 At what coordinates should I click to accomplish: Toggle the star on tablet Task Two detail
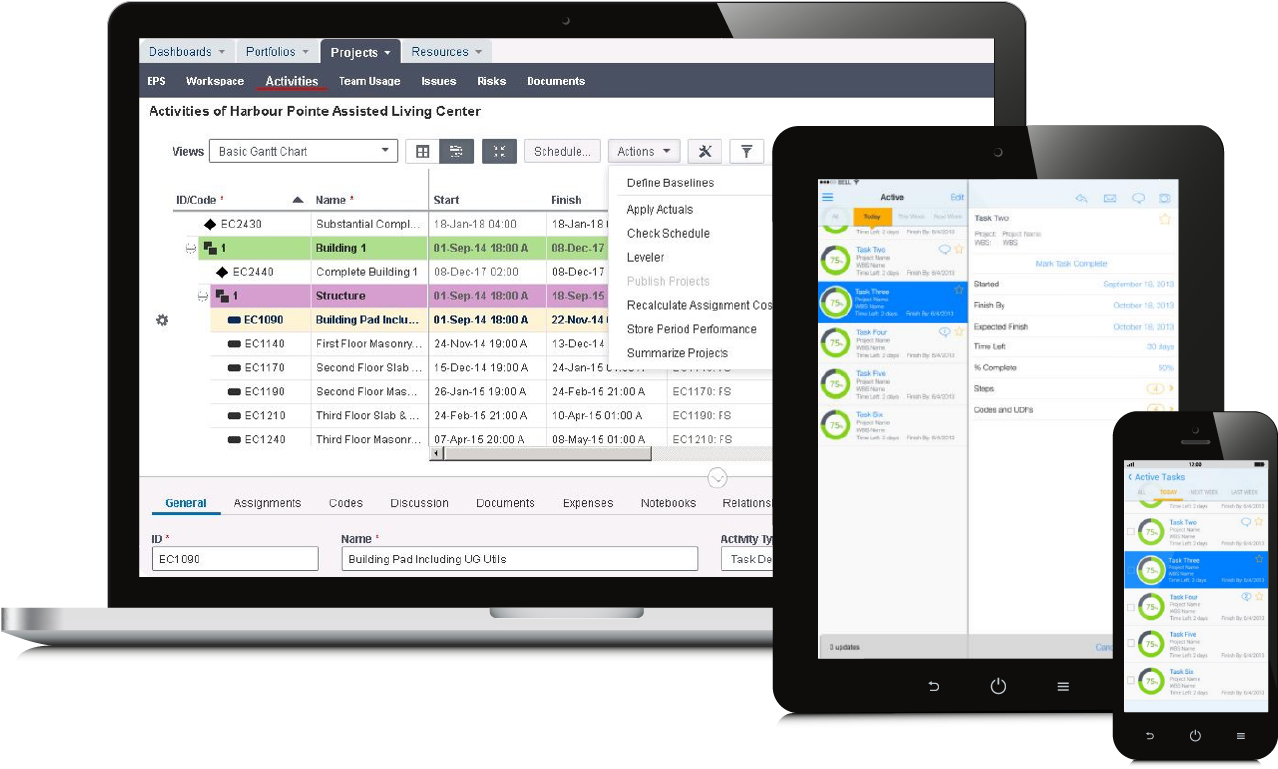(1164, 218)
